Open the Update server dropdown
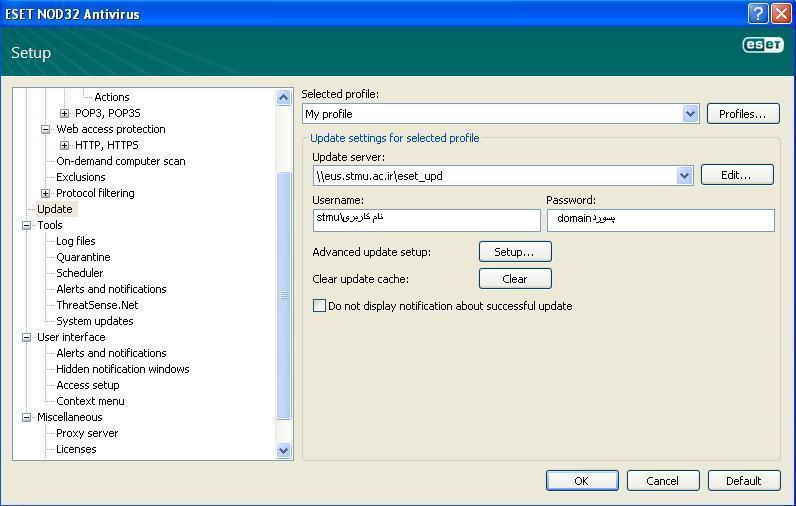 (684, 176)
